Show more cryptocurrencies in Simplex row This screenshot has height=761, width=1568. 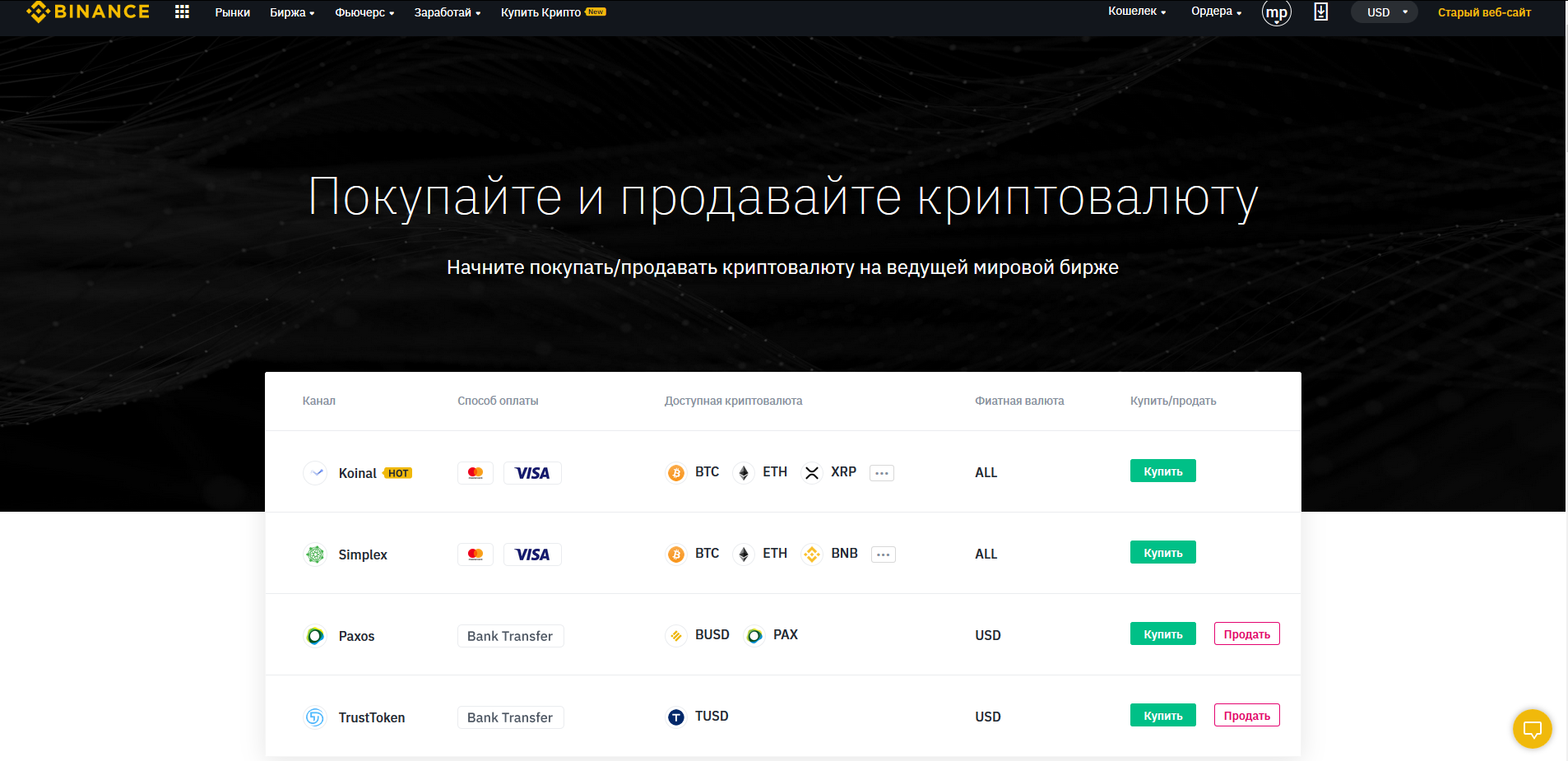pyautogui.click(x=884, y=555)
